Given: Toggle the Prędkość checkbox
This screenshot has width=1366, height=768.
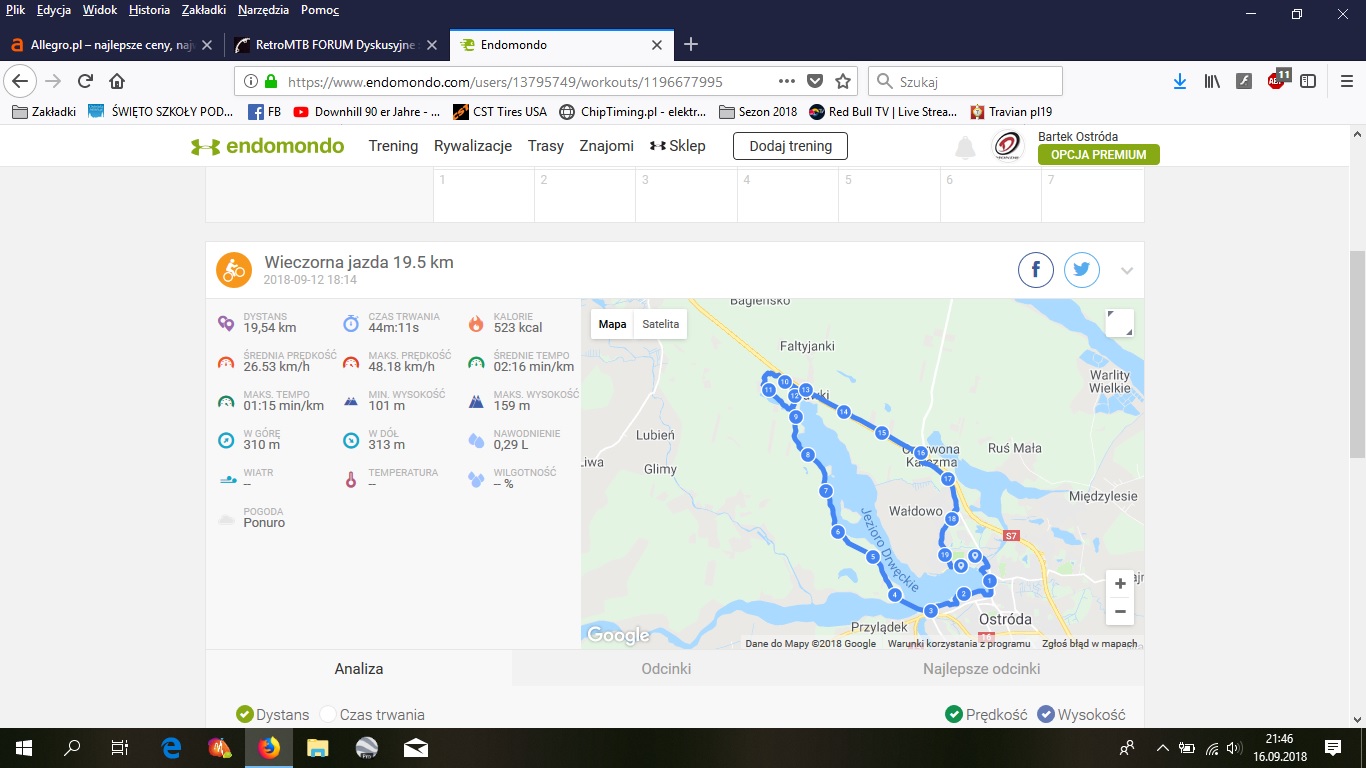Looking at the screenshot, I should (x=954, y=714).
